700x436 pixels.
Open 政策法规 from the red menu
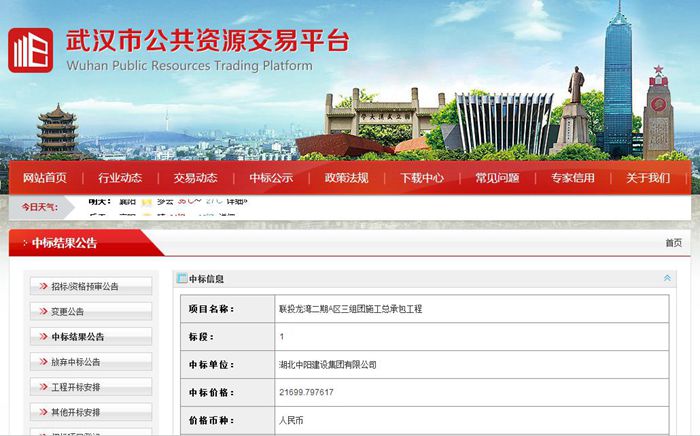[x=346, y=178]
